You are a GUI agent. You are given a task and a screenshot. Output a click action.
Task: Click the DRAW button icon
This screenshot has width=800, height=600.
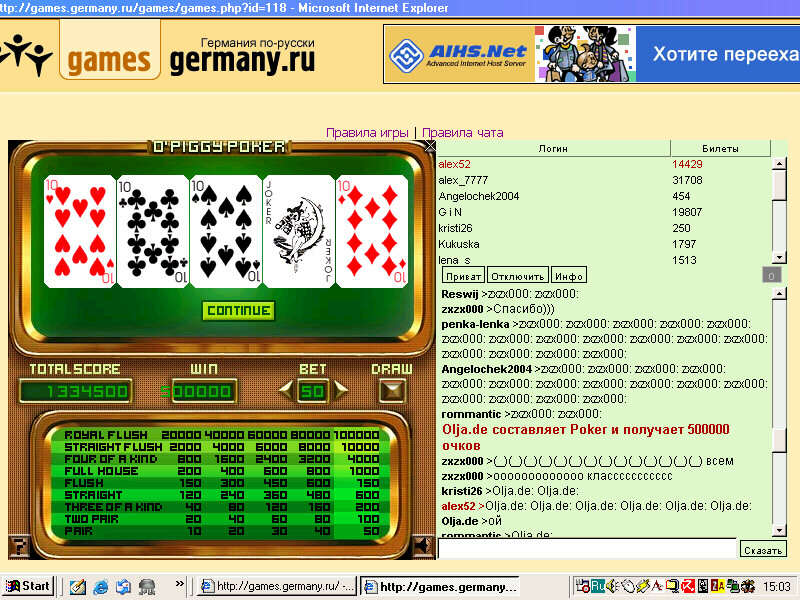point(391,390)
